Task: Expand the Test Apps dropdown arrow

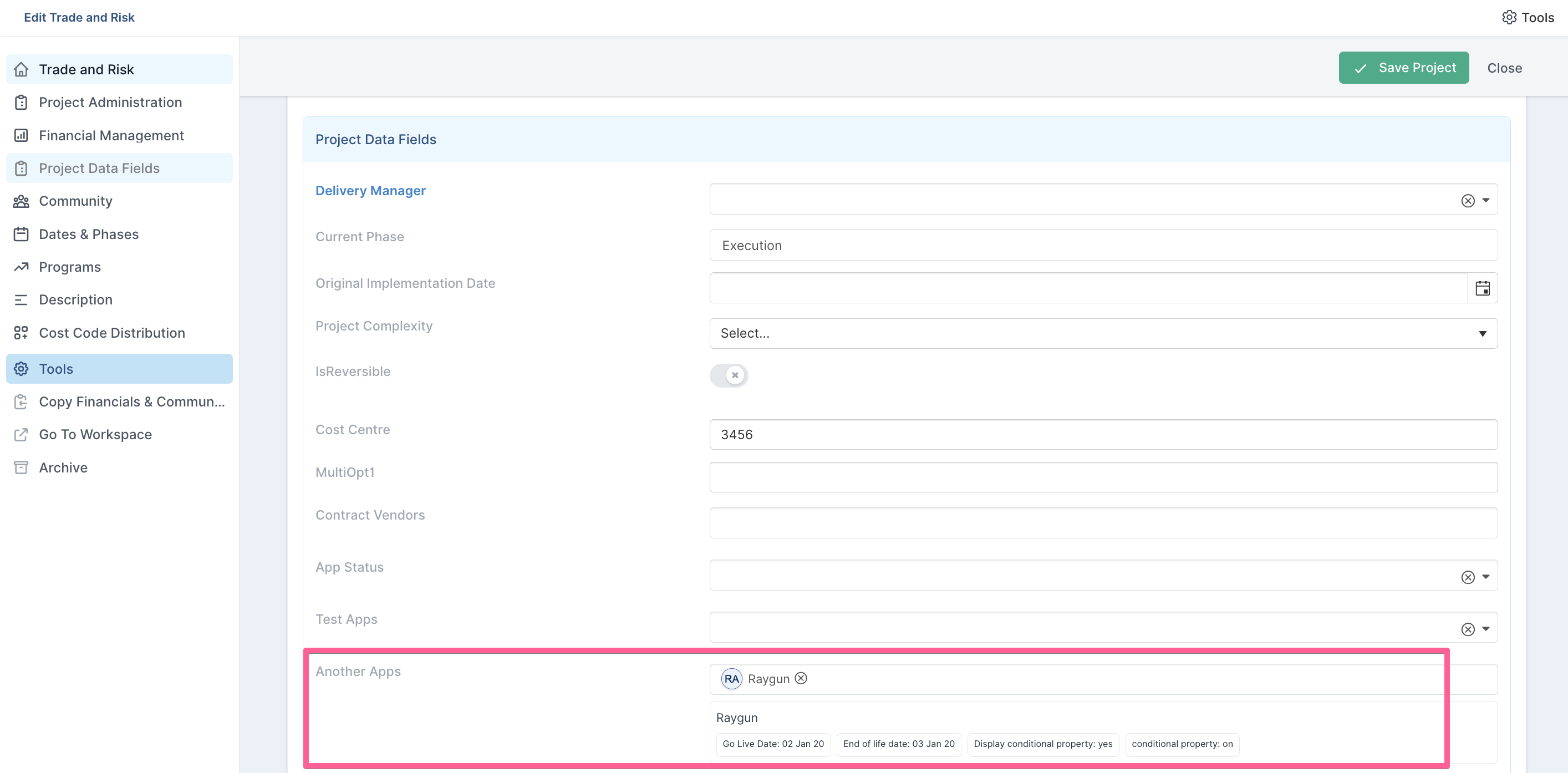Action: 1486,629
